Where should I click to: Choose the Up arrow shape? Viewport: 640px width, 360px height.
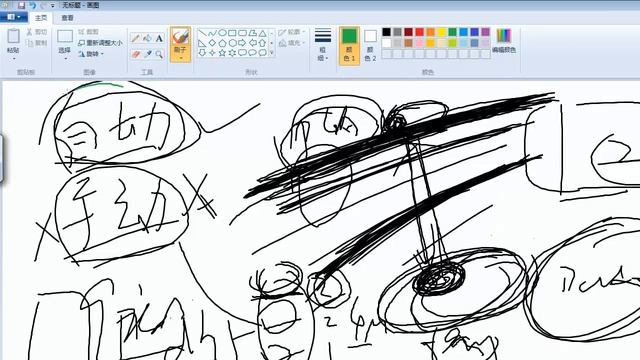point(262,43)
